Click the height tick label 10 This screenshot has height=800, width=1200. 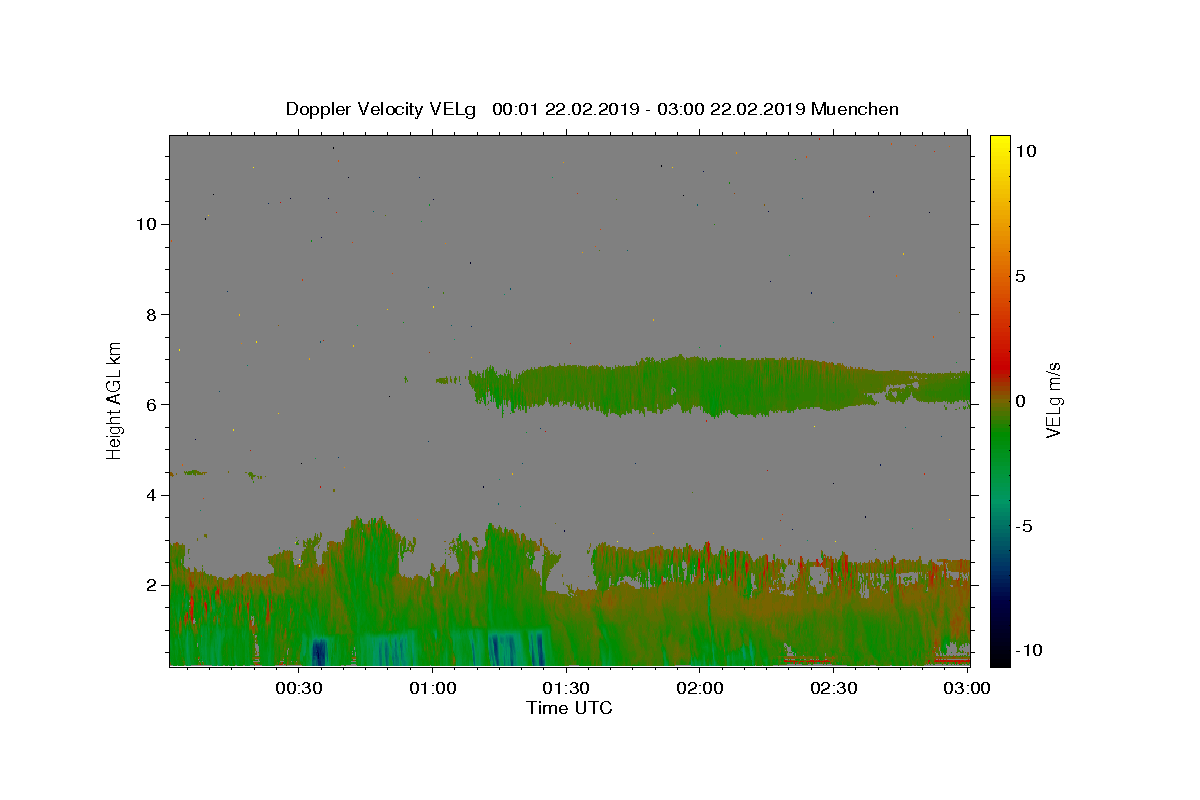click(x=145, y=224)
